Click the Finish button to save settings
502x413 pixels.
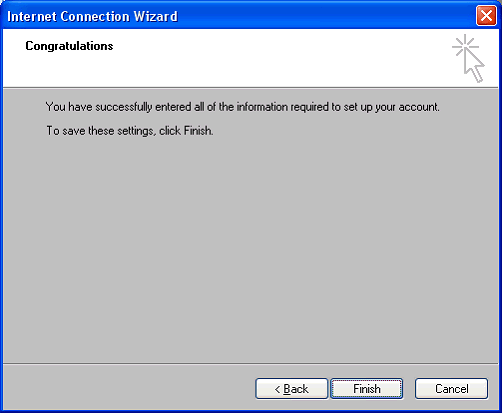(366, 388)
